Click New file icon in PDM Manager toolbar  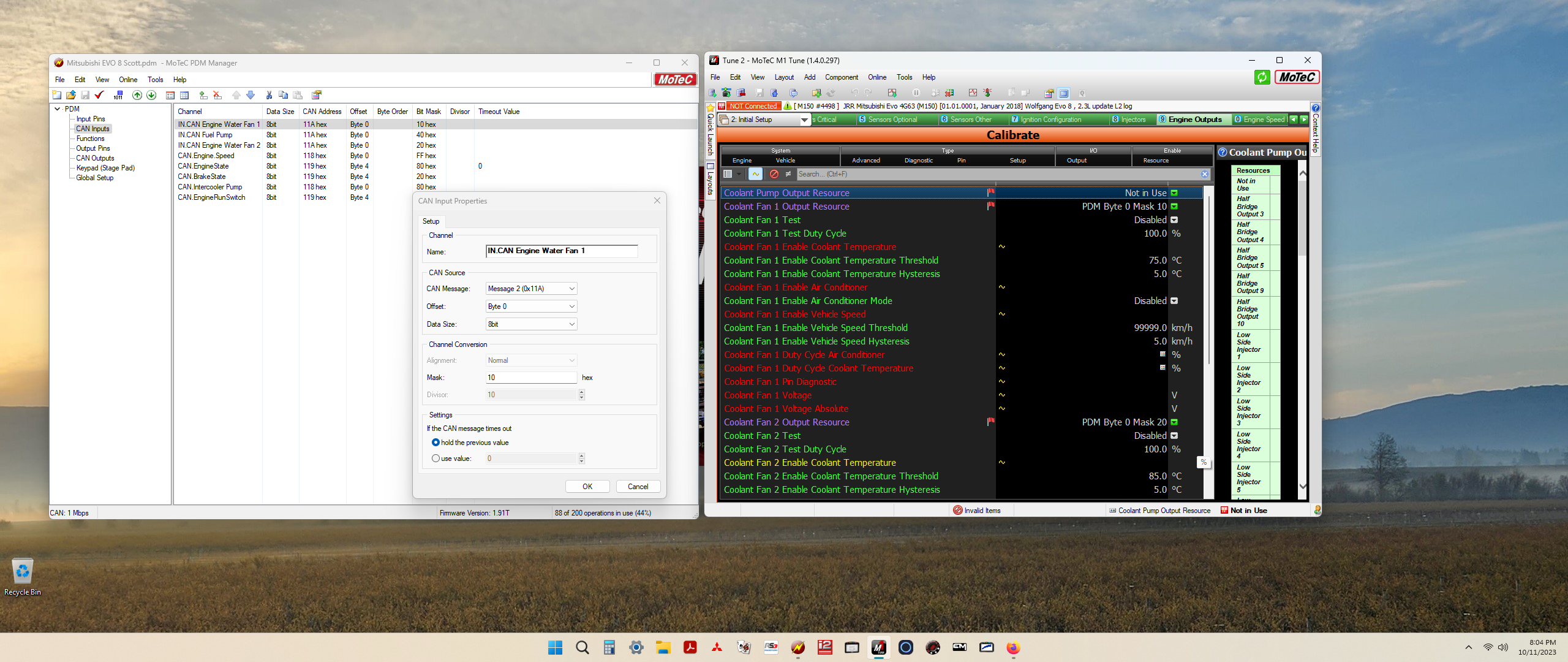(x=57, y=95)
